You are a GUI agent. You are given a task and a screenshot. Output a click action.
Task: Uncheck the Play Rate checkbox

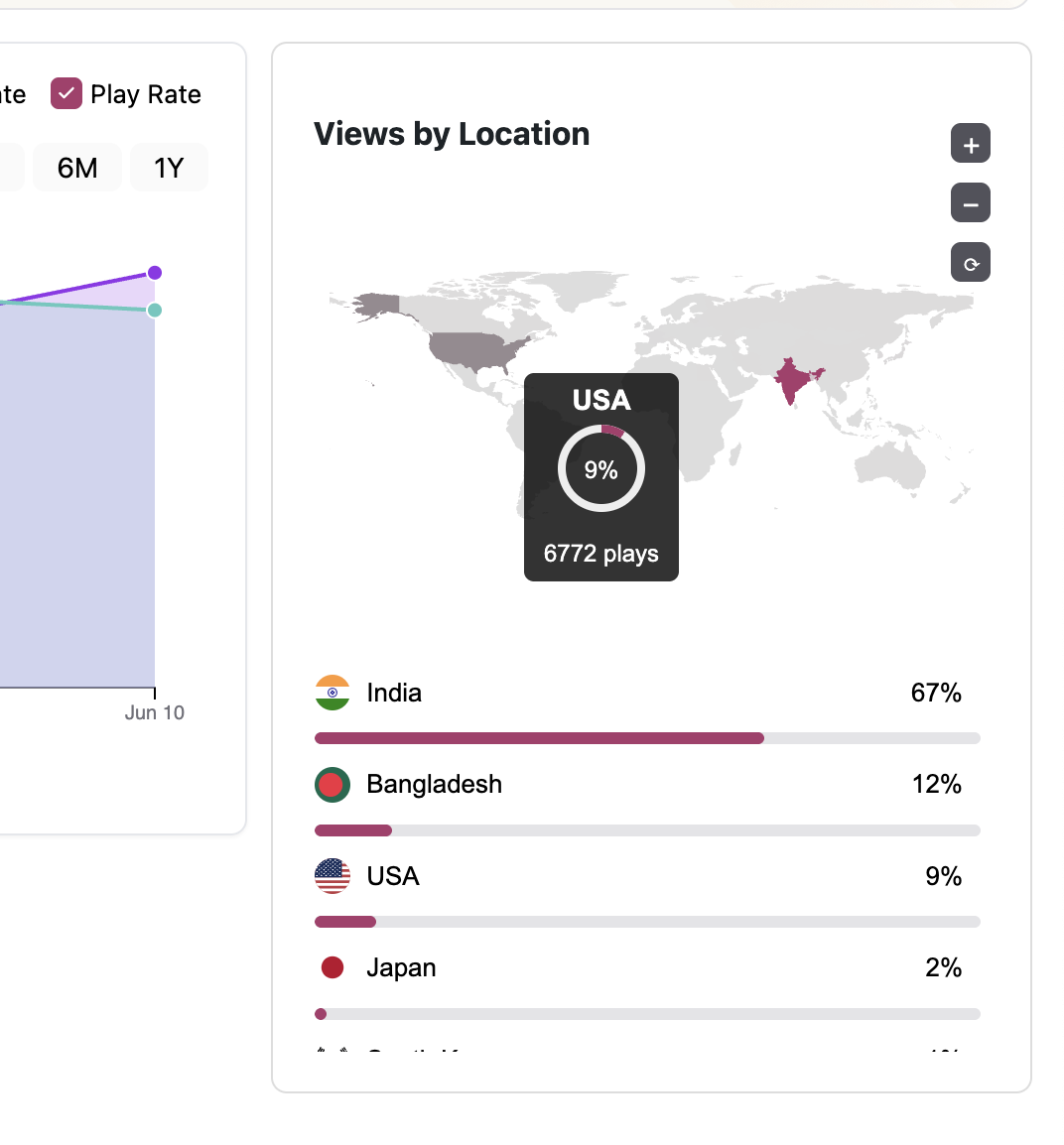coord(66,94)
